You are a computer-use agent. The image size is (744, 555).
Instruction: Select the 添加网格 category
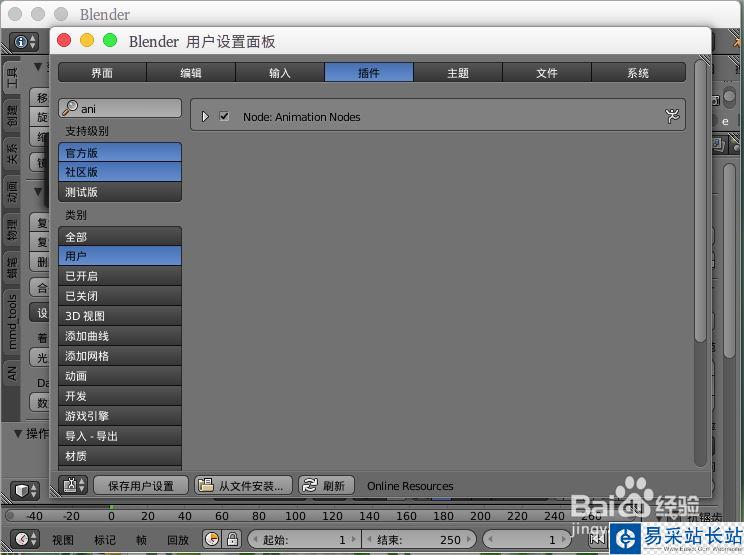coord(120,356)
